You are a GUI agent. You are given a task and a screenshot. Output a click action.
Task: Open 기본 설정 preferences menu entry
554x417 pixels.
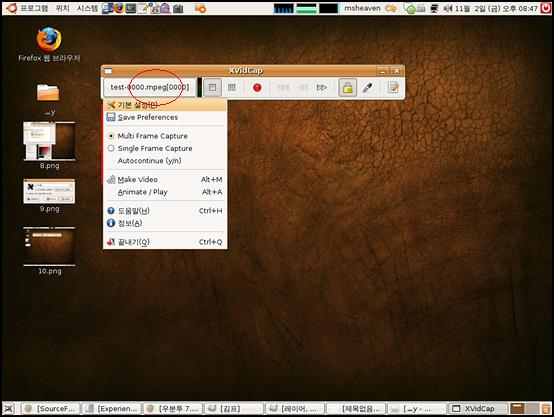tap(165, 105)
